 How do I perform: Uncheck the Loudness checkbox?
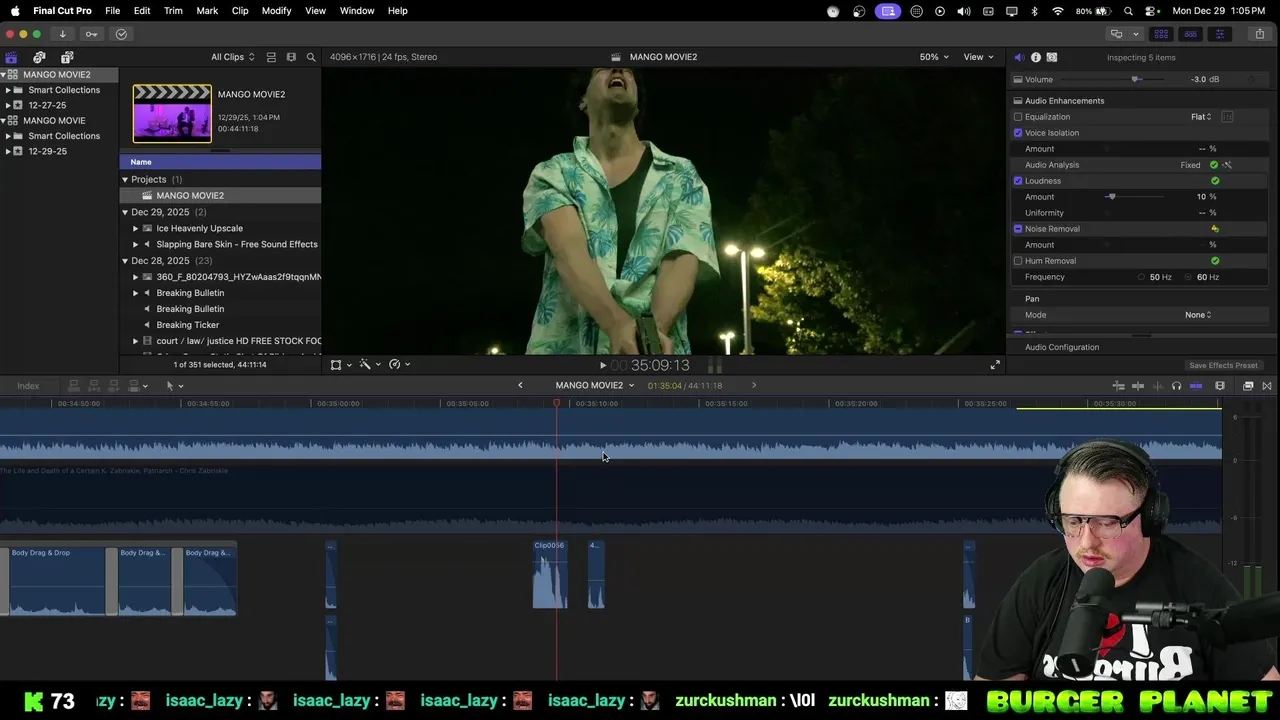click(1018, 181)
